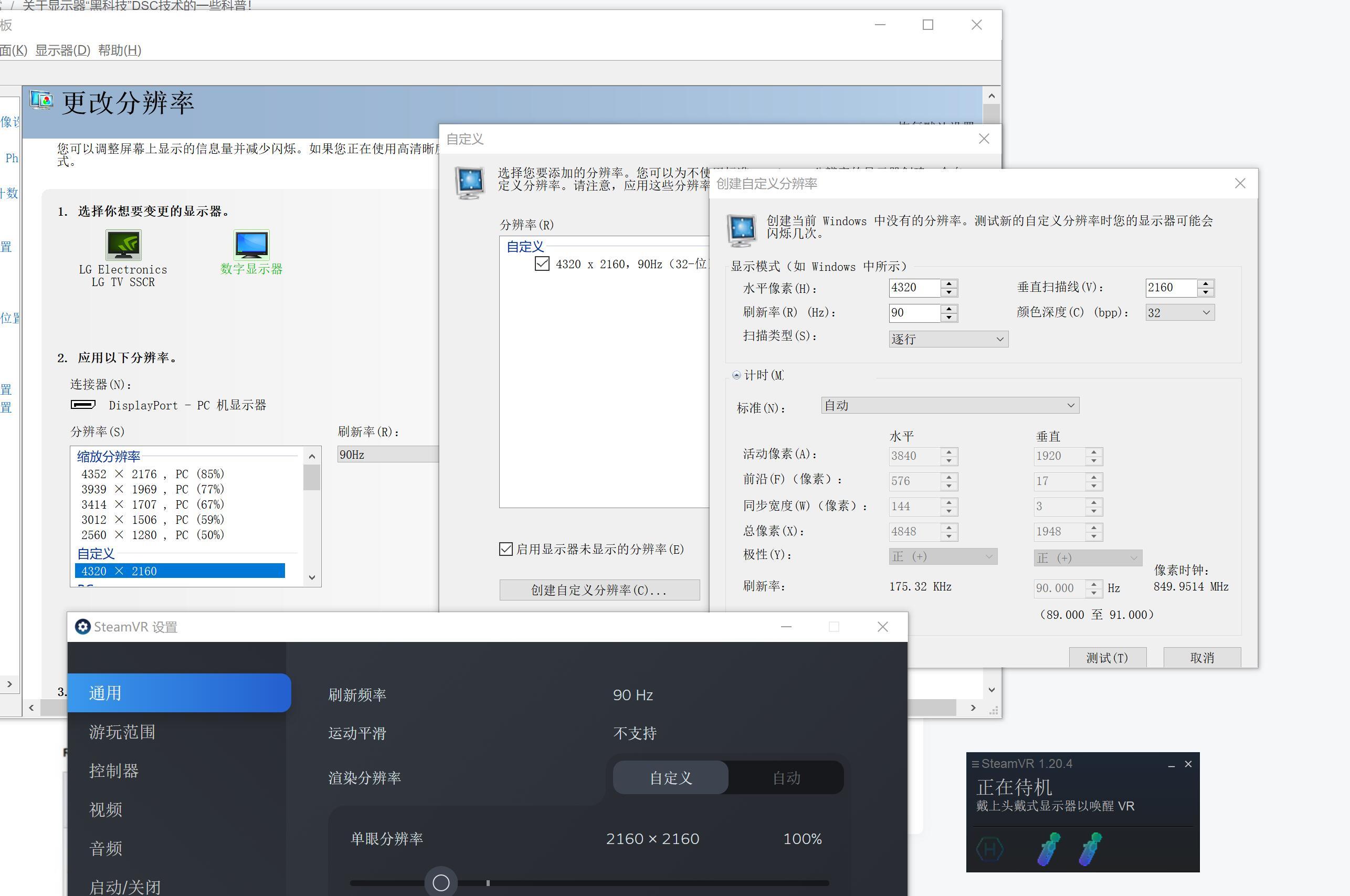The height and width of the screenshot is (896, 1350).
Task: Click the DisplayPort connector icon
Action: pyautogui.click(x=83, y=405)
